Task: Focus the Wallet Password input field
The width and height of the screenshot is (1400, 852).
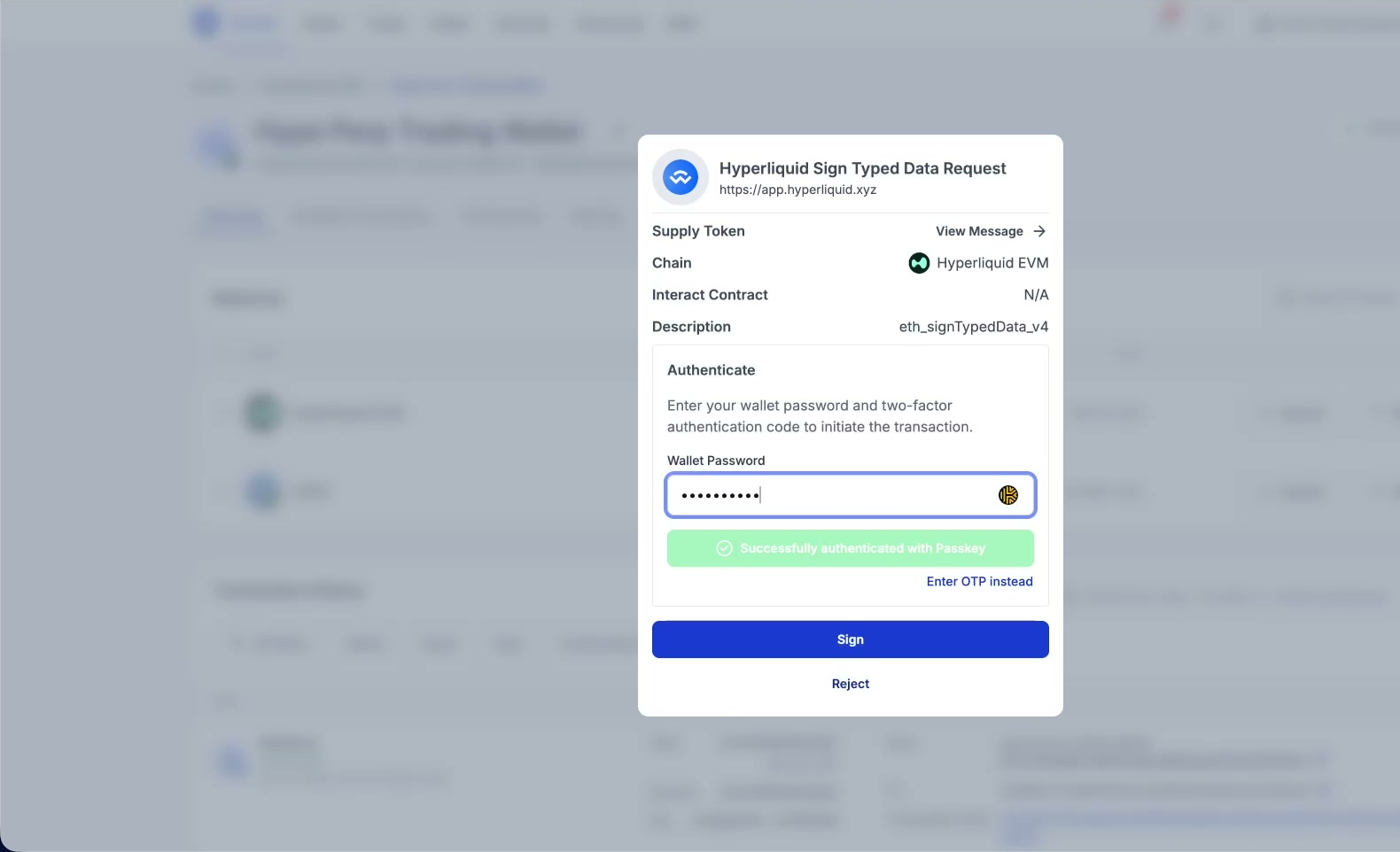Action: pyautogui.click(x=851, y=495)
